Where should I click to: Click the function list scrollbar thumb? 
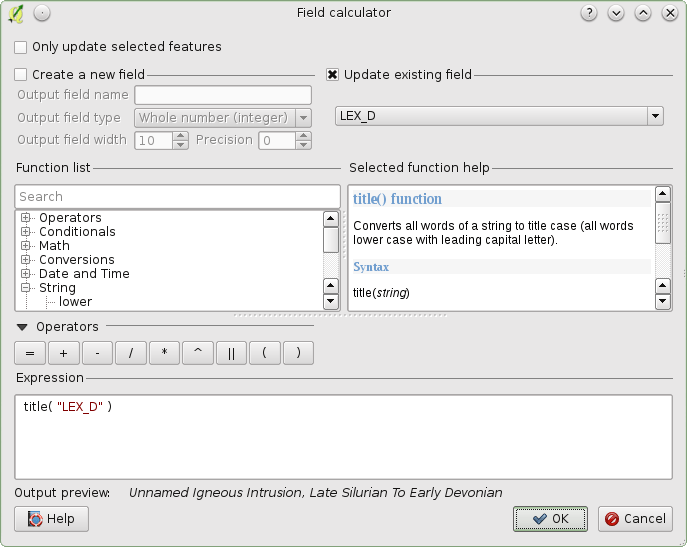coord(331,240)
